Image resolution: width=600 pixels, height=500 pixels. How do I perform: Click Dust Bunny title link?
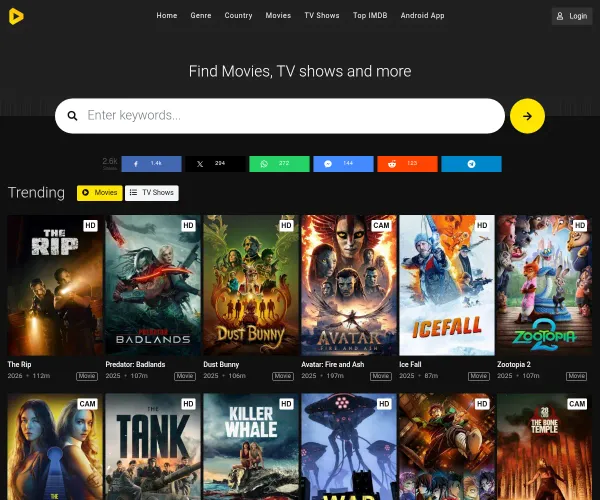tap(221, 364)
